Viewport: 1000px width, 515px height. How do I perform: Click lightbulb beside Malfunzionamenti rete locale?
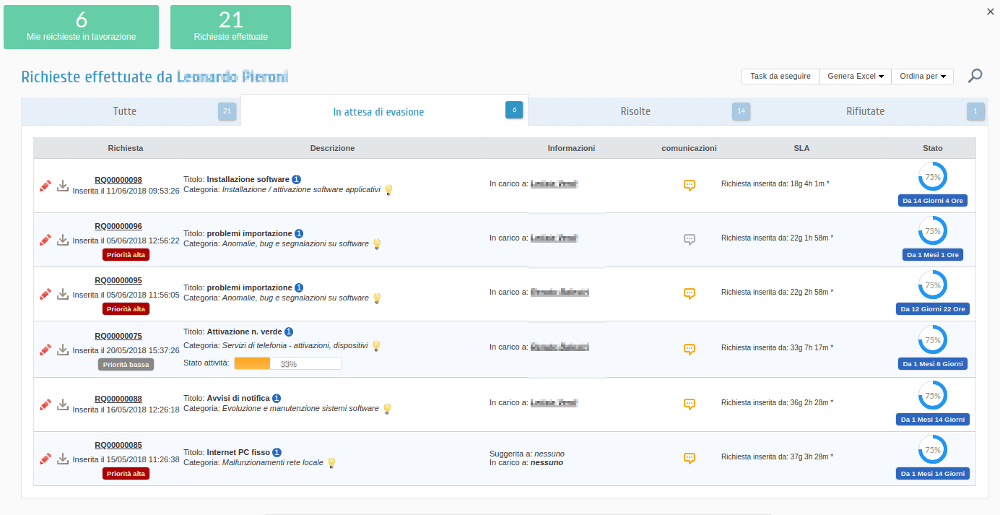pyautogui.click(x=332, y=463)
